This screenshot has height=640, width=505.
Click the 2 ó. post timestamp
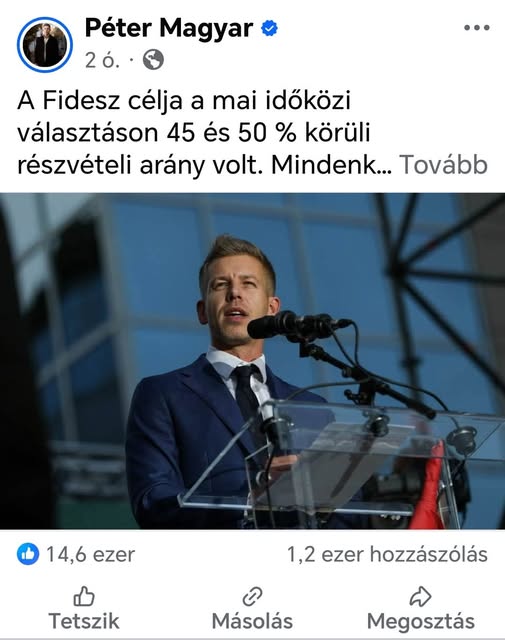coord(102,60)
